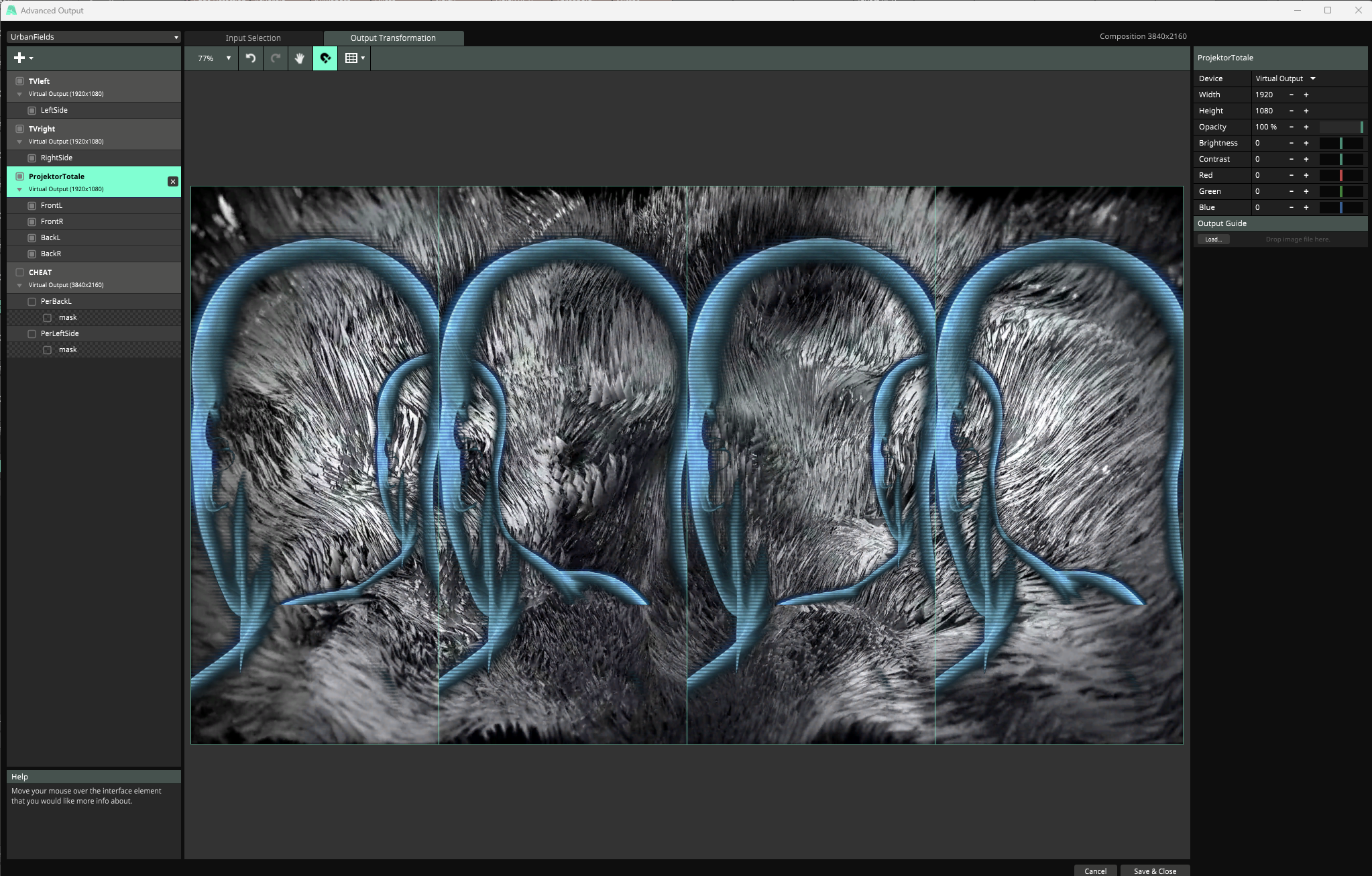Image resolution: width=1372 pixels, height=876 pixels.
Task: Click the Load output guide button
Action: click(x=1213, y=239)
